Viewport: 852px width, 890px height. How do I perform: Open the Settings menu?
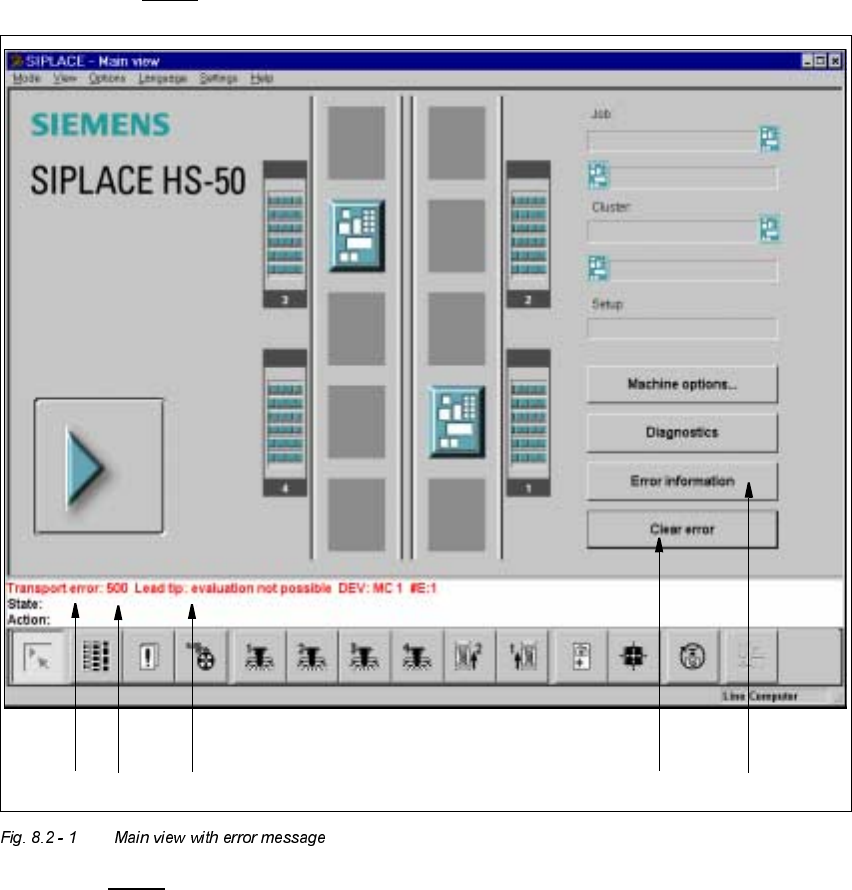pos(219,78)
